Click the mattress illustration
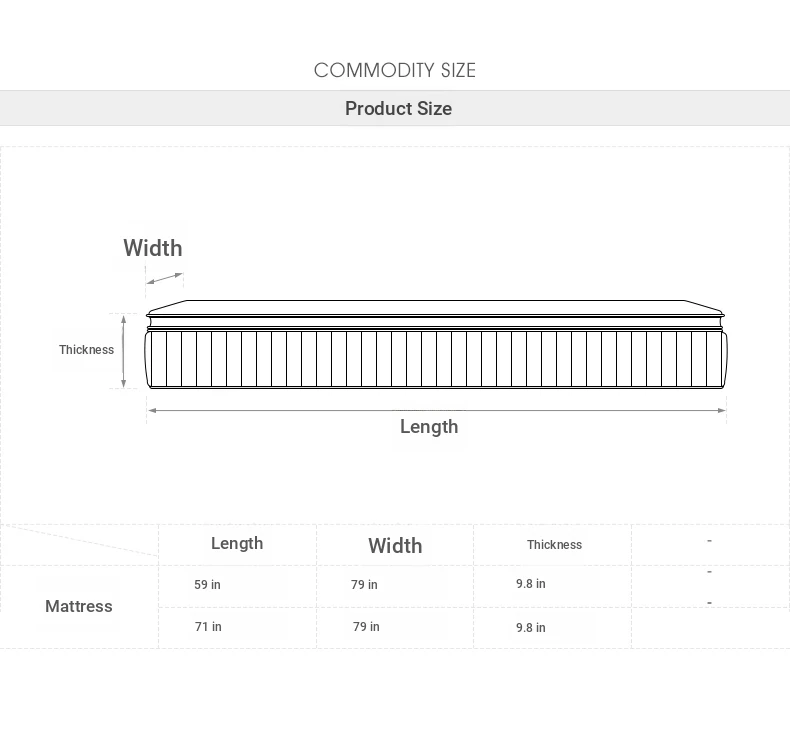Screen dimensions: 790x735 pyautogui.click(x=436, y=345)
